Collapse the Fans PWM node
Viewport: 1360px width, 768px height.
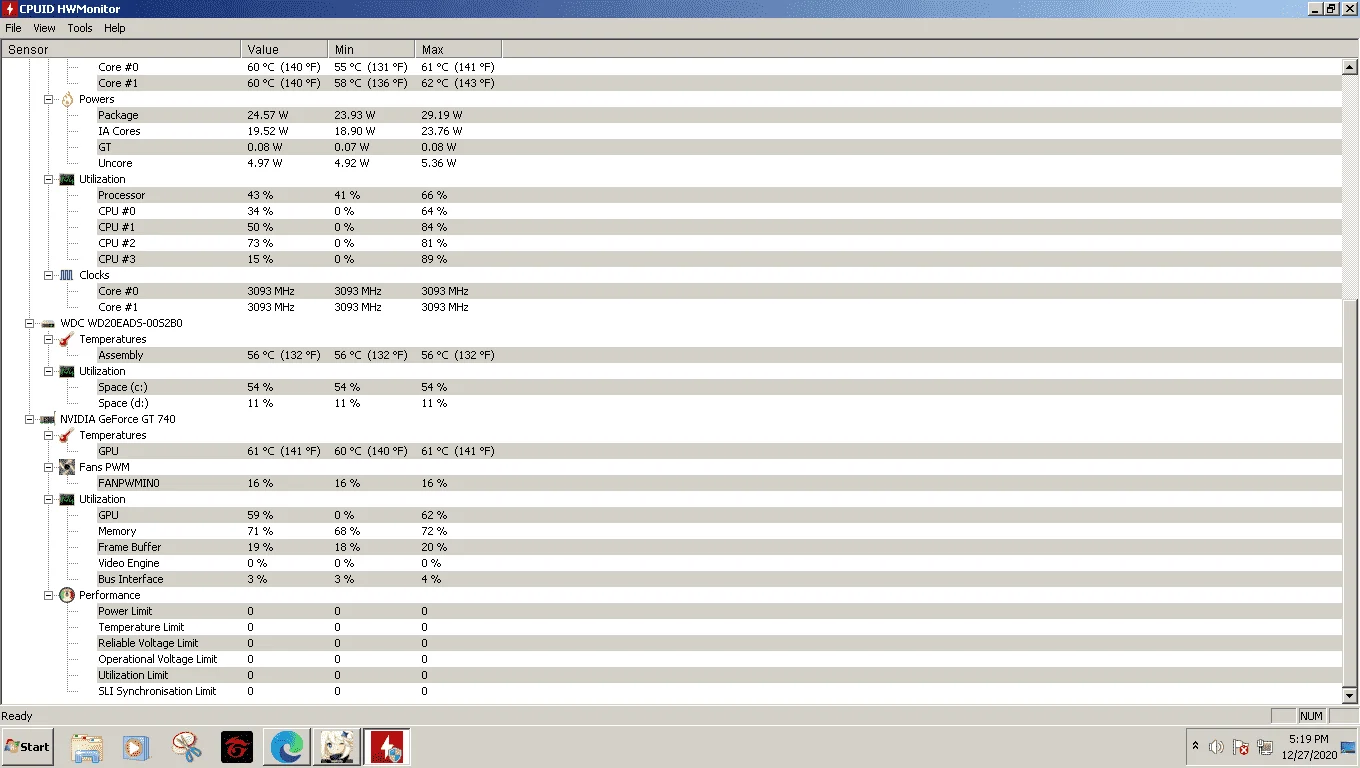coord(48,467)
